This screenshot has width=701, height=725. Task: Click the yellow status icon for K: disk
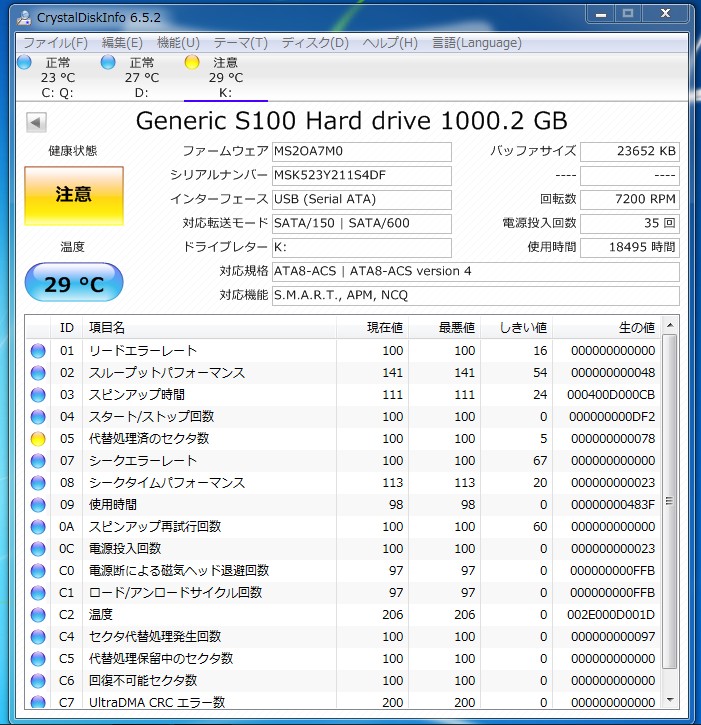(x=191, y=62)
